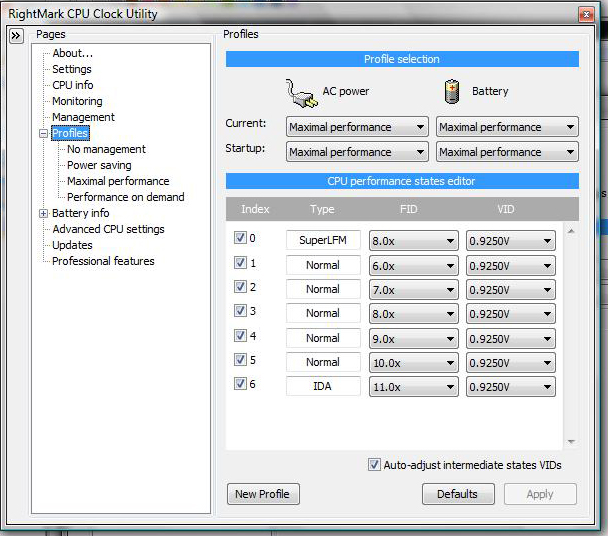Click the New Profile button
Image resolution: width=608 pixels, height=536 pixels.
point(263,494)
